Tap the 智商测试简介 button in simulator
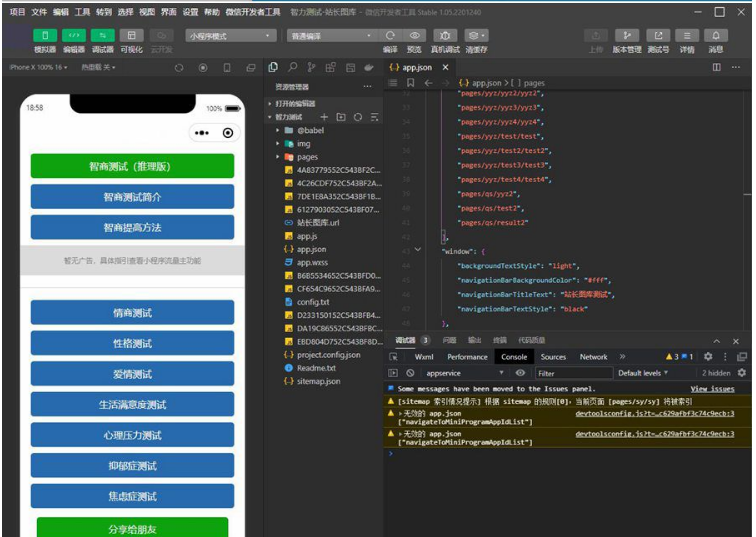The width and height of the screenshot is (756, 537). click(132, 196)
